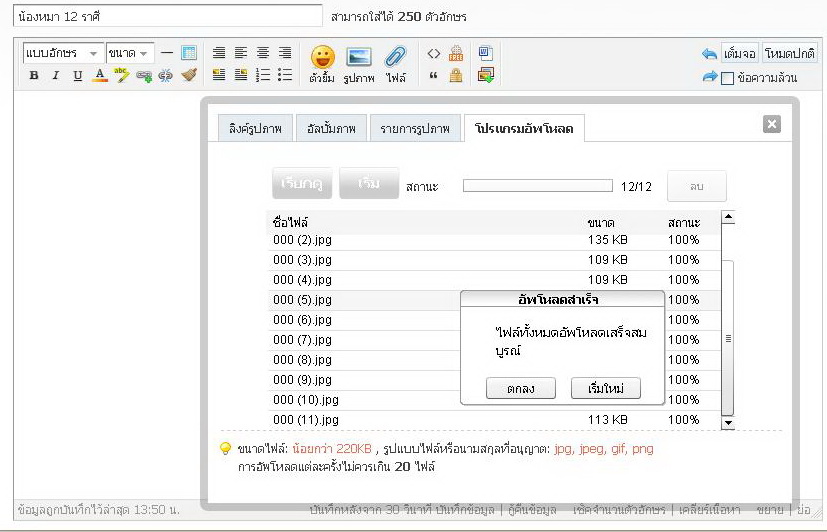Remove link with the broken chain icon
The width and height of the screenshot is (827, 532).
(x=166, y=75)
